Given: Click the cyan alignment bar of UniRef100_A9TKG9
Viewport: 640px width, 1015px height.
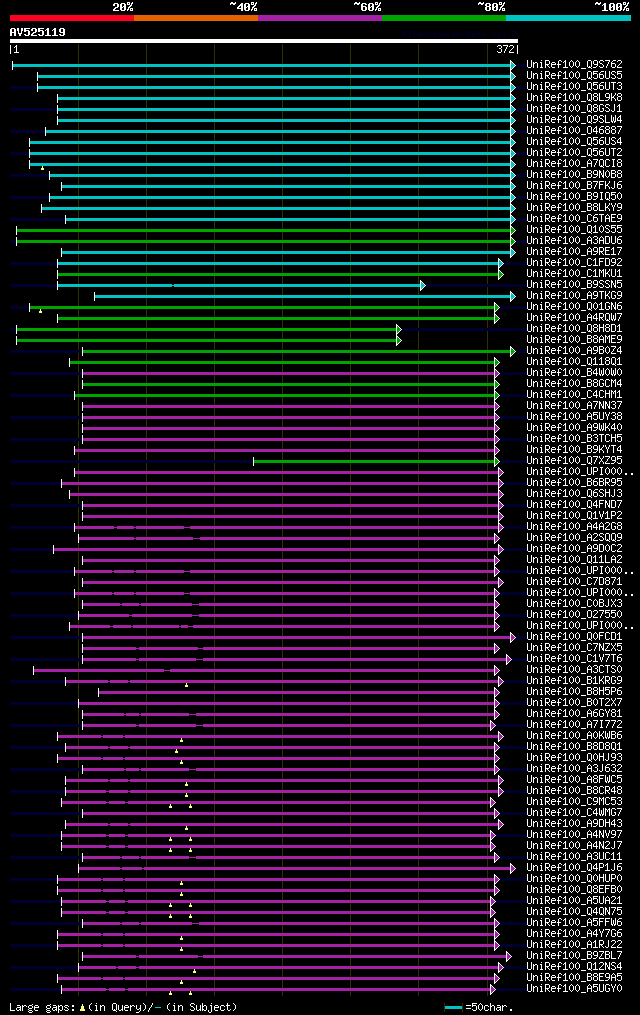Looking at the screenshot, I should 304,296.
